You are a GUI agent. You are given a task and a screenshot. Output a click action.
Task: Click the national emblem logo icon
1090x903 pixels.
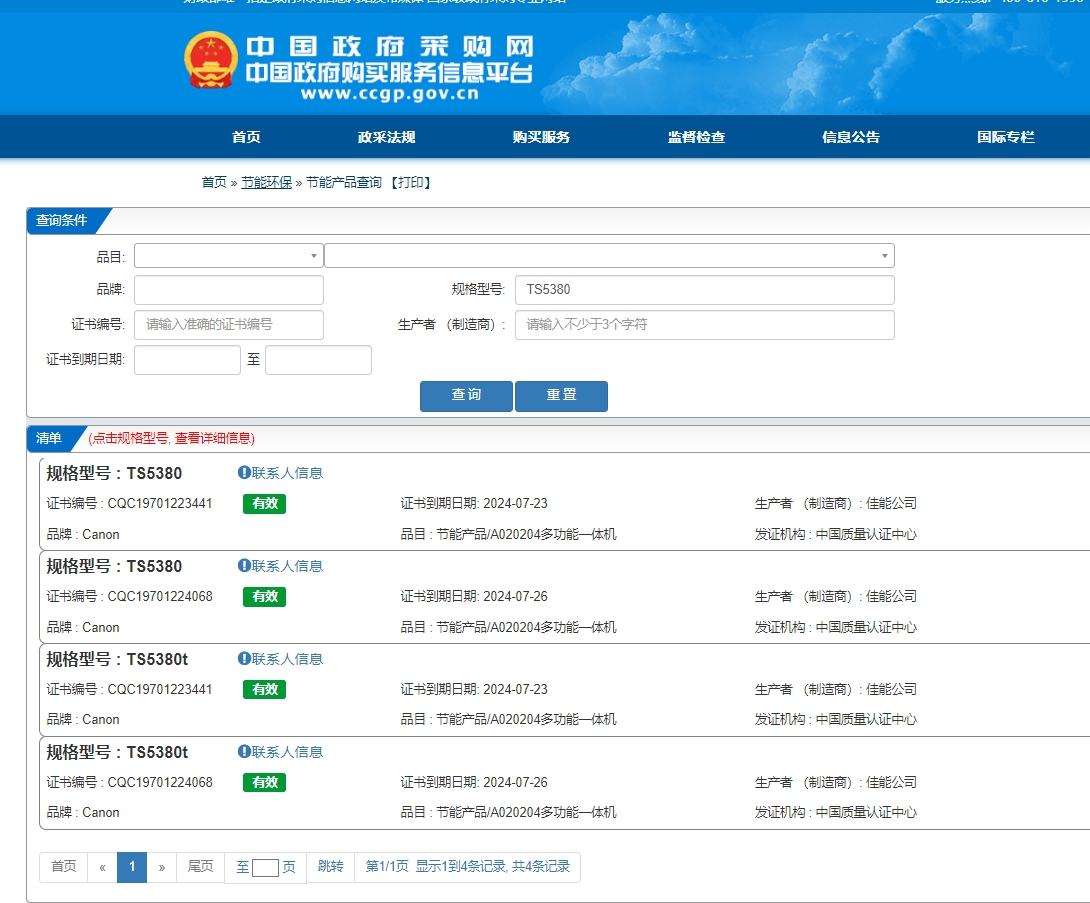pyautogui.click(x=211, y=60)
